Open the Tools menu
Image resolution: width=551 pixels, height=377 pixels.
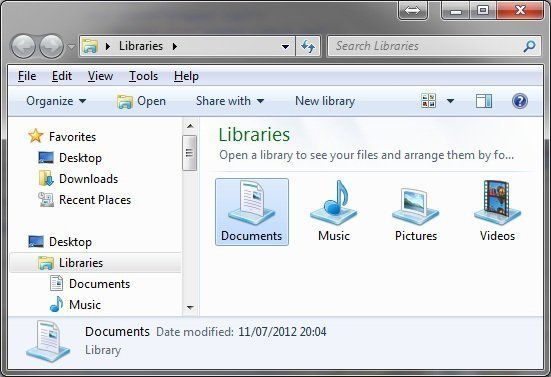pos(143,76)
